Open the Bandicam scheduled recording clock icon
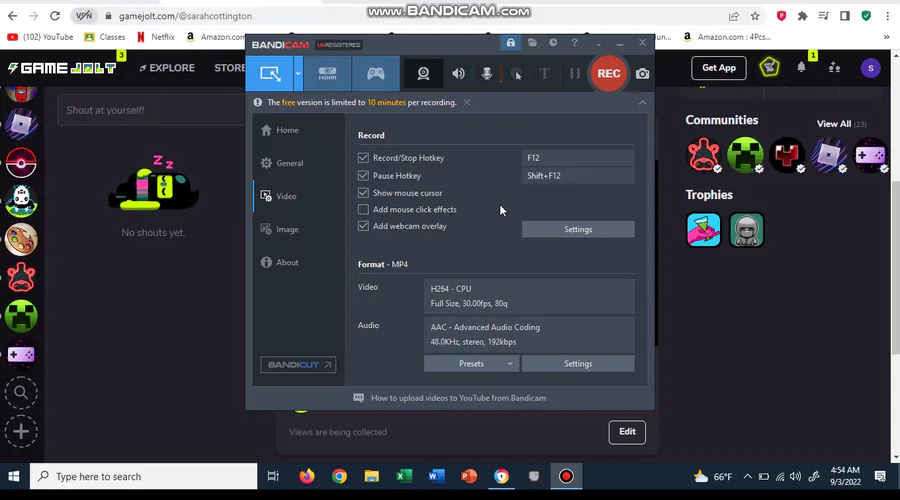The width and height of the screenshot is (900, 500). 553,43
